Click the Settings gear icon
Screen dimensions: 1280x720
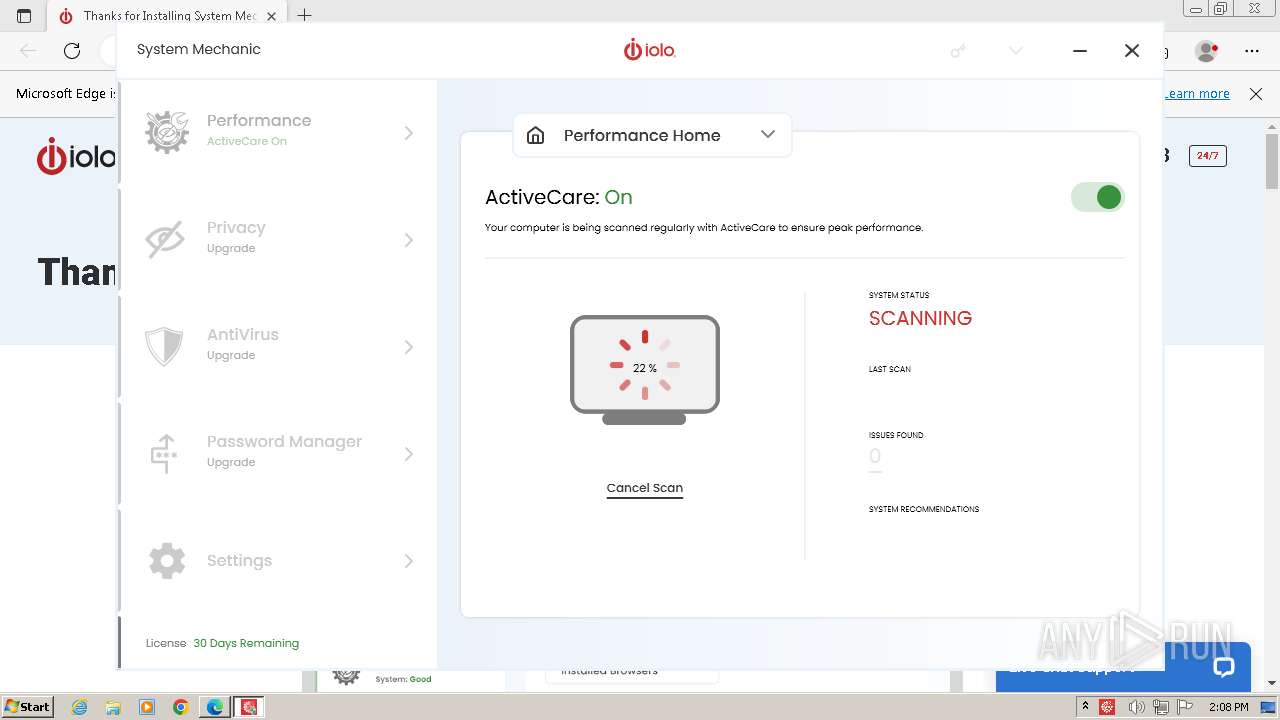(x=167, y=560)
